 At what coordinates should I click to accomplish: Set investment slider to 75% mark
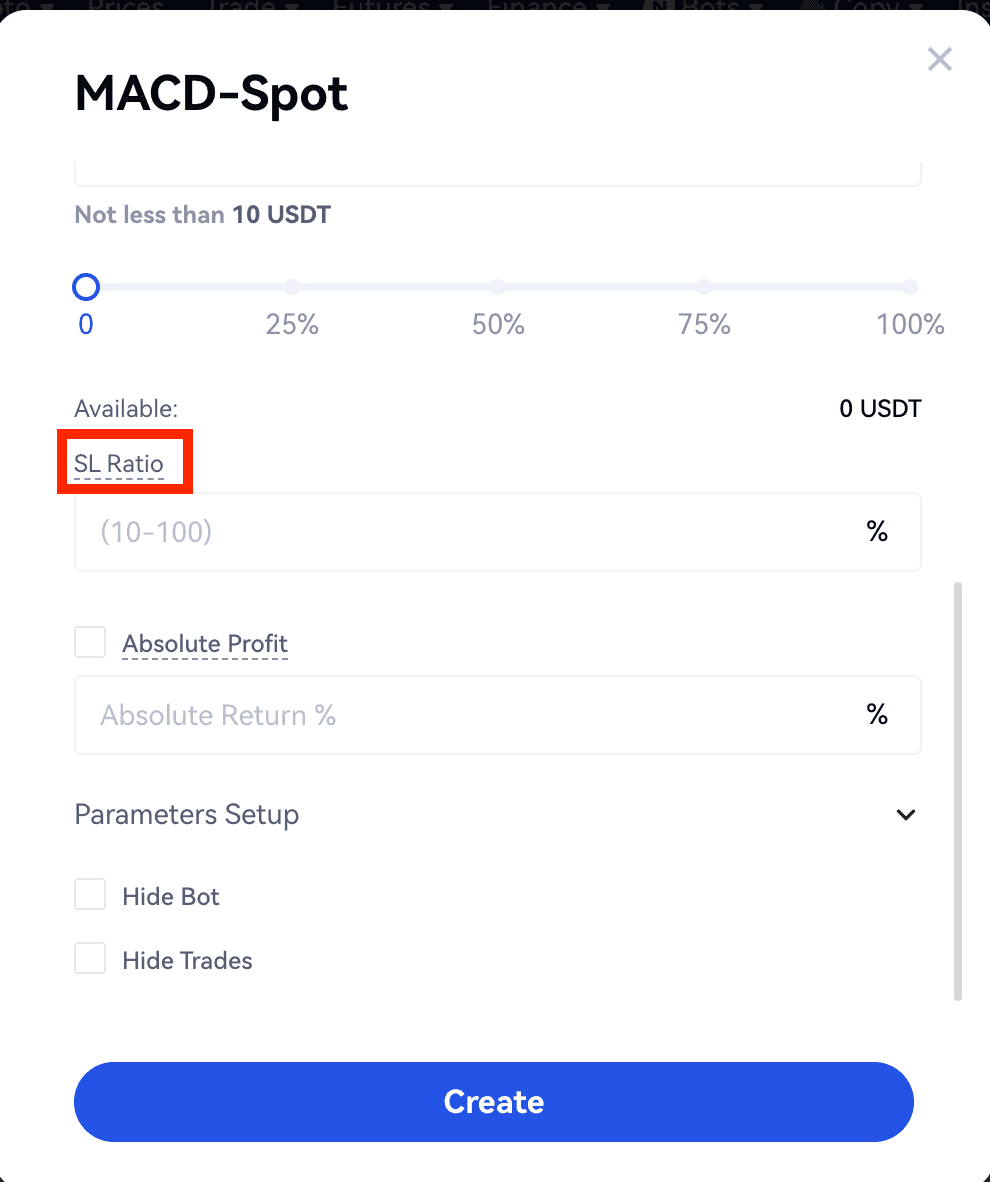click(704, 288)
